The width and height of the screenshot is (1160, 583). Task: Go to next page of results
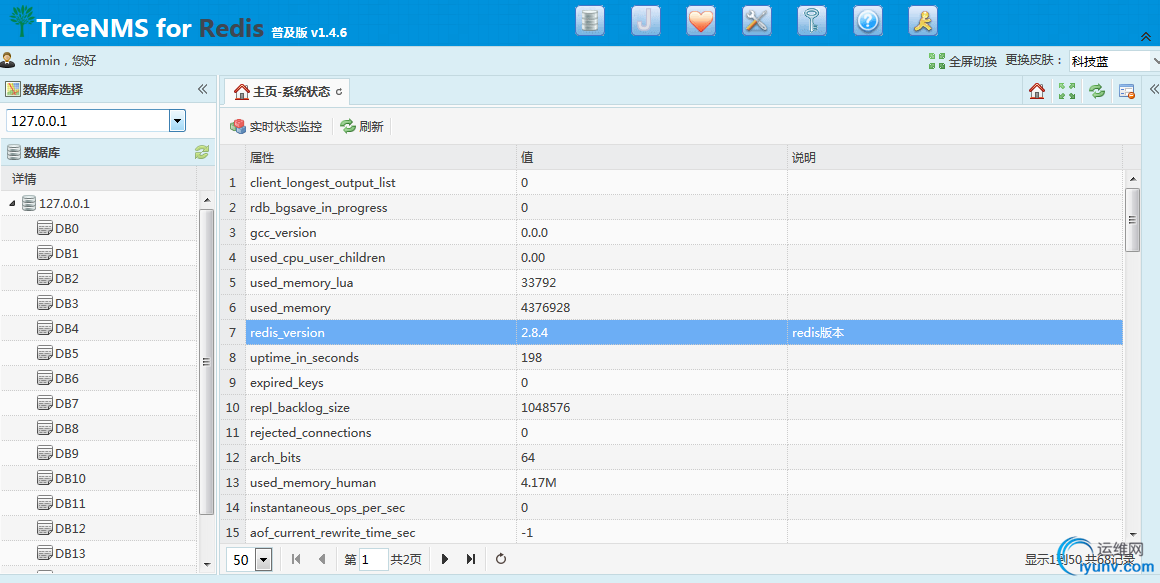[445, 559]
